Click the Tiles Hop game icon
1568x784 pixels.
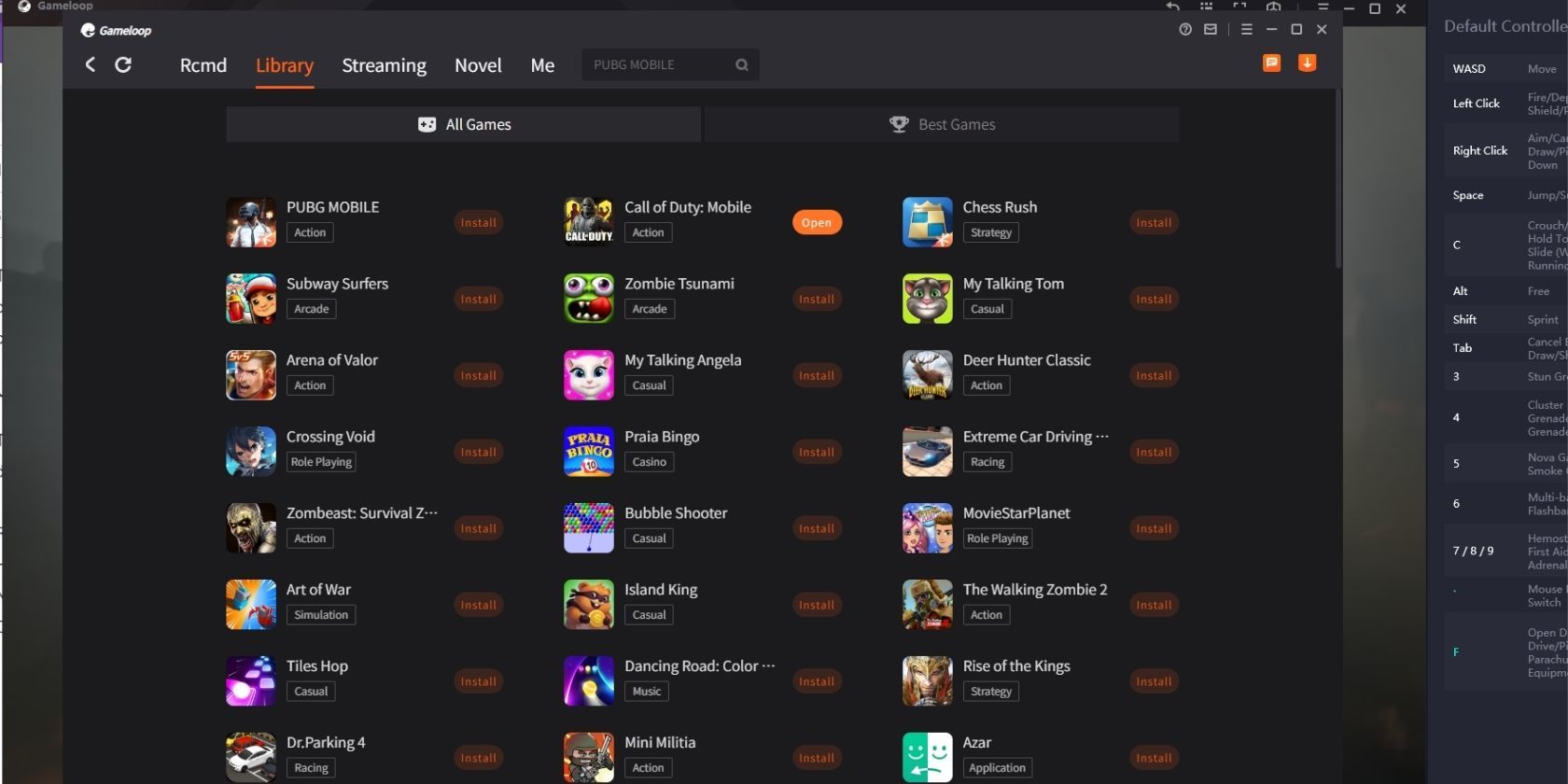(x=251, y=681)
